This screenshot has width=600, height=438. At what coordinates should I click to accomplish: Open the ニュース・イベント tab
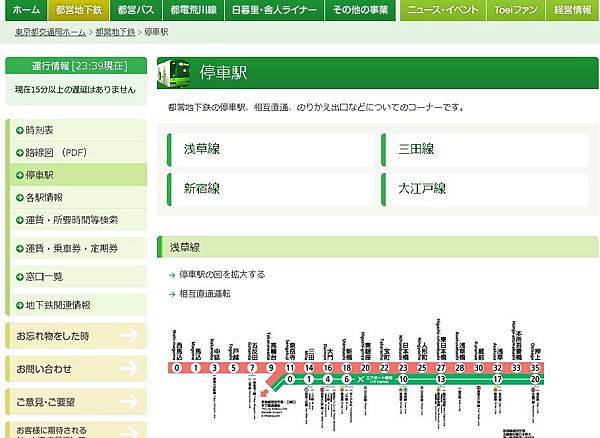(443, 10)
